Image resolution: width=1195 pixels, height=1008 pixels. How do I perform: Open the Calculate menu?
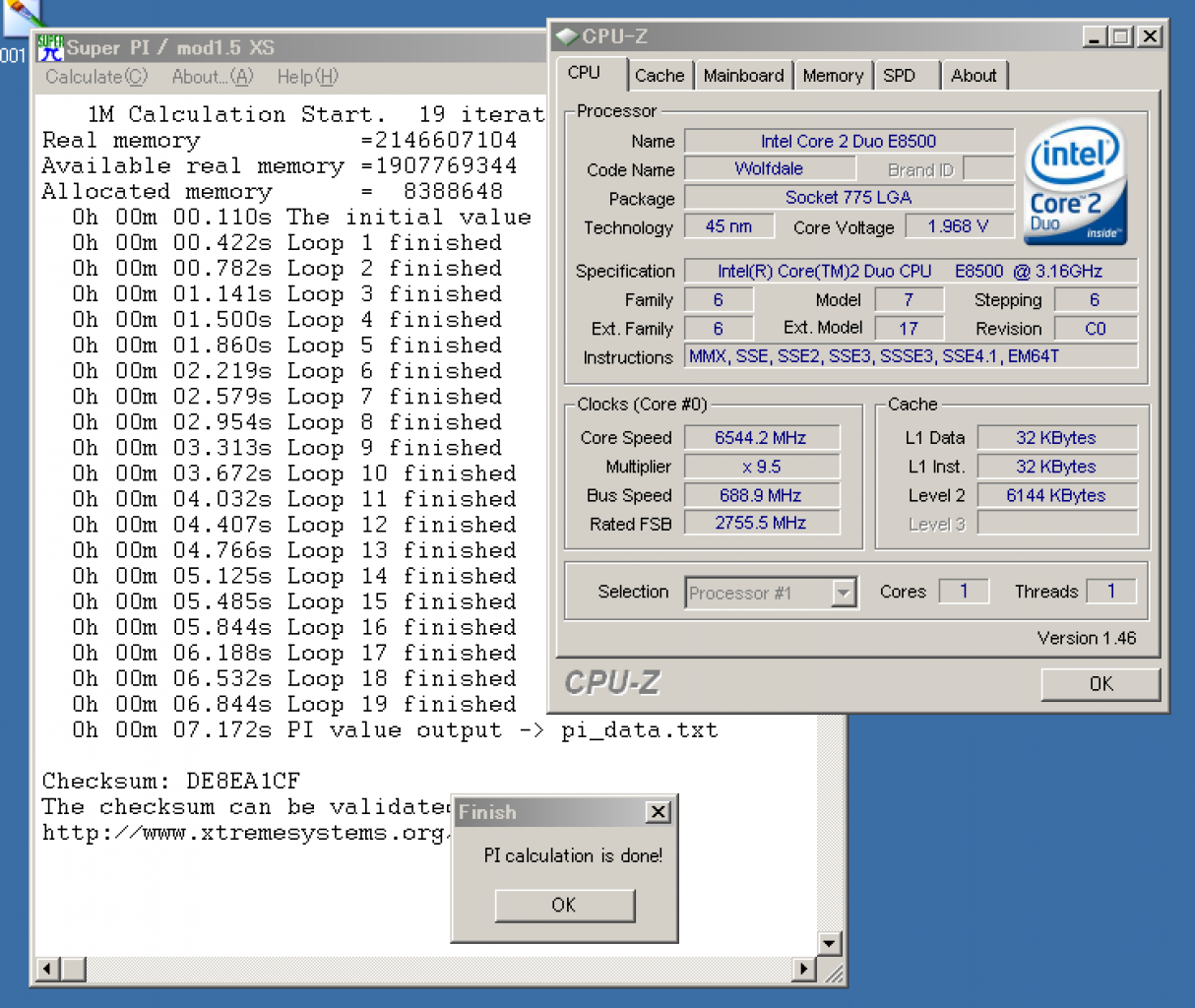pos(96,77)
